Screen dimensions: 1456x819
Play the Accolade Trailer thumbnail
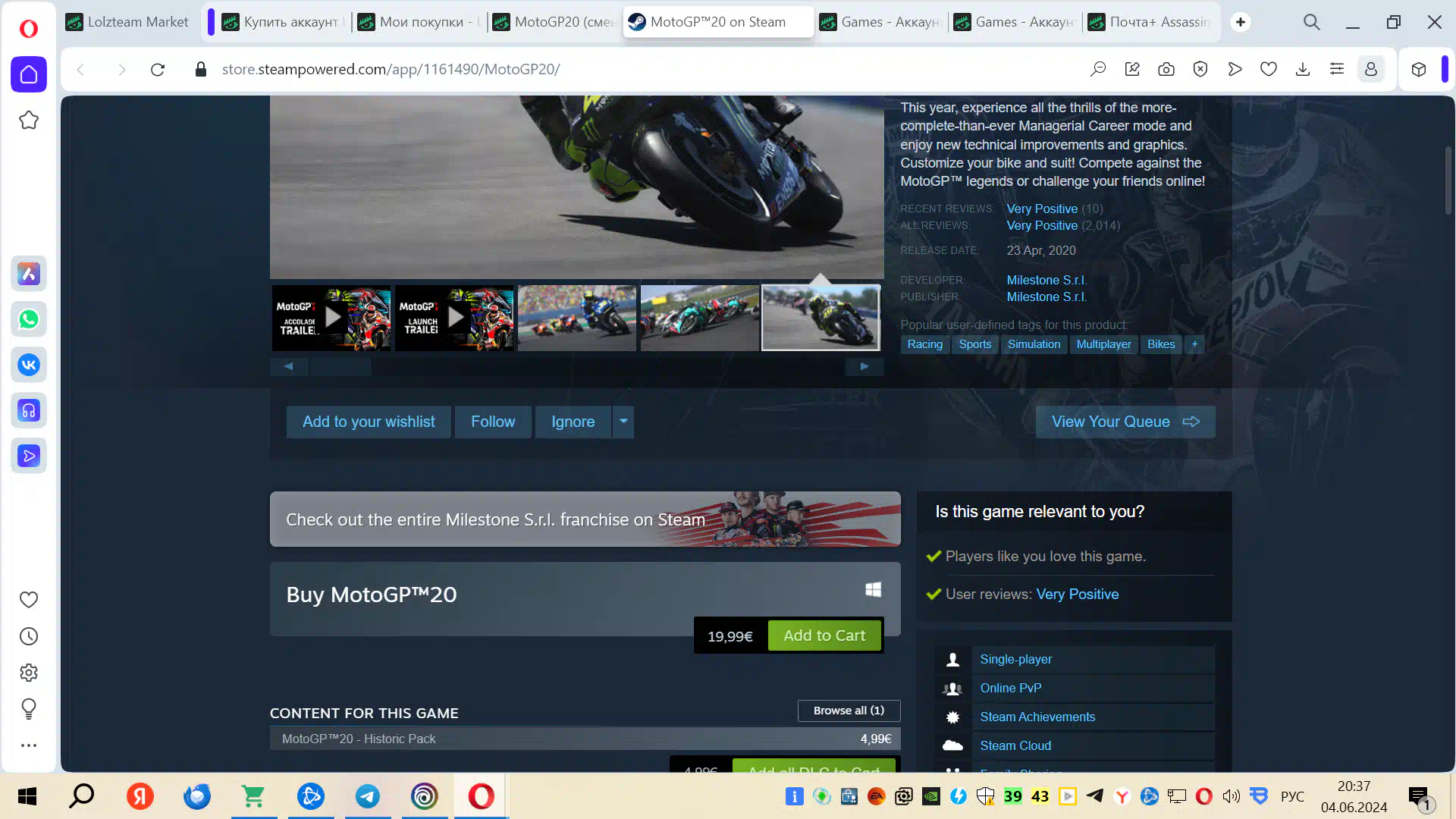coord(331,318)
